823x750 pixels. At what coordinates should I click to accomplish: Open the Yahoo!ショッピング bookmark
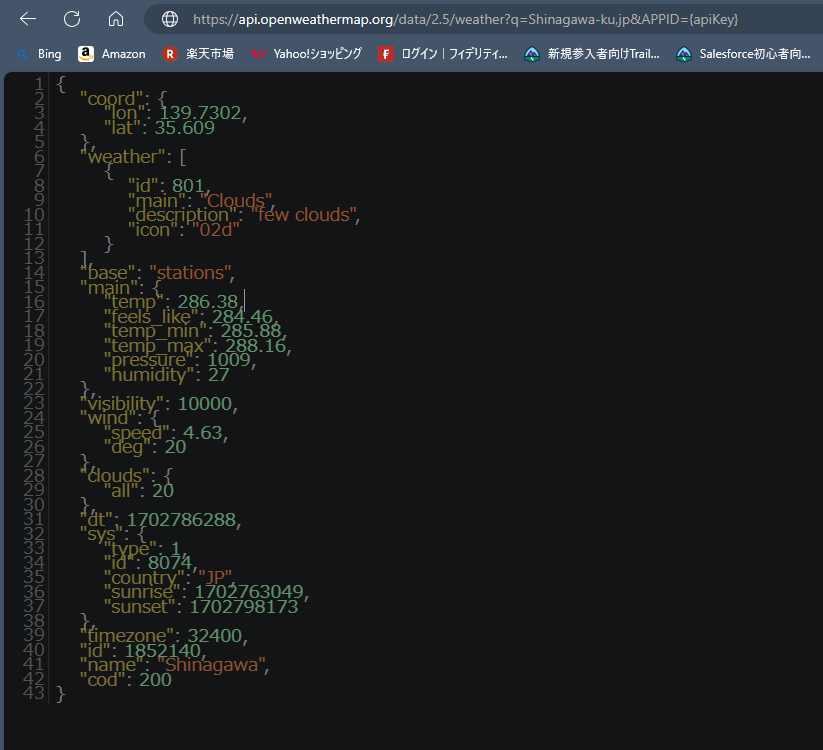click(x=306, y=54)
